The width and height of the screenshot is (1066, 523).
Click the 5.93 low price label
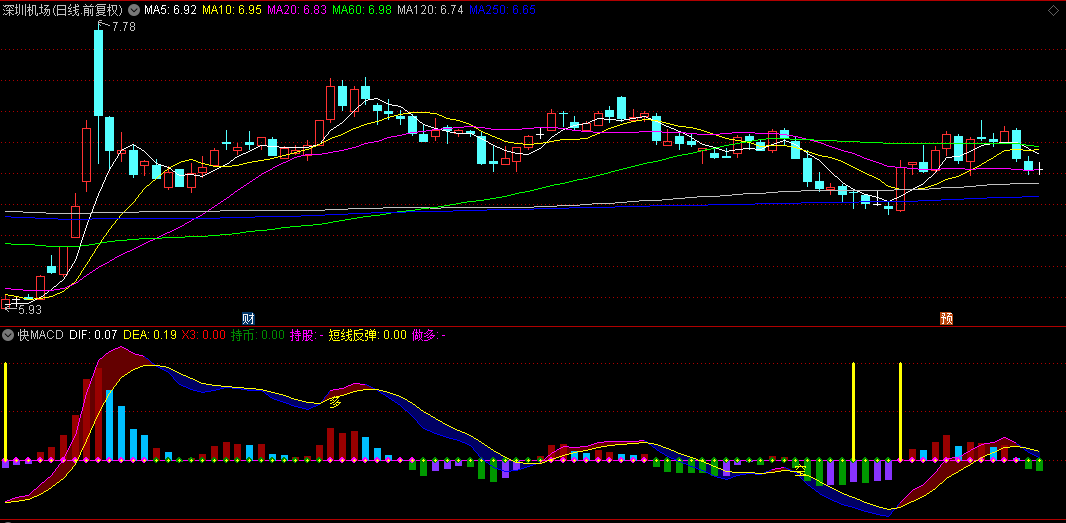click(x=30, y=309)
